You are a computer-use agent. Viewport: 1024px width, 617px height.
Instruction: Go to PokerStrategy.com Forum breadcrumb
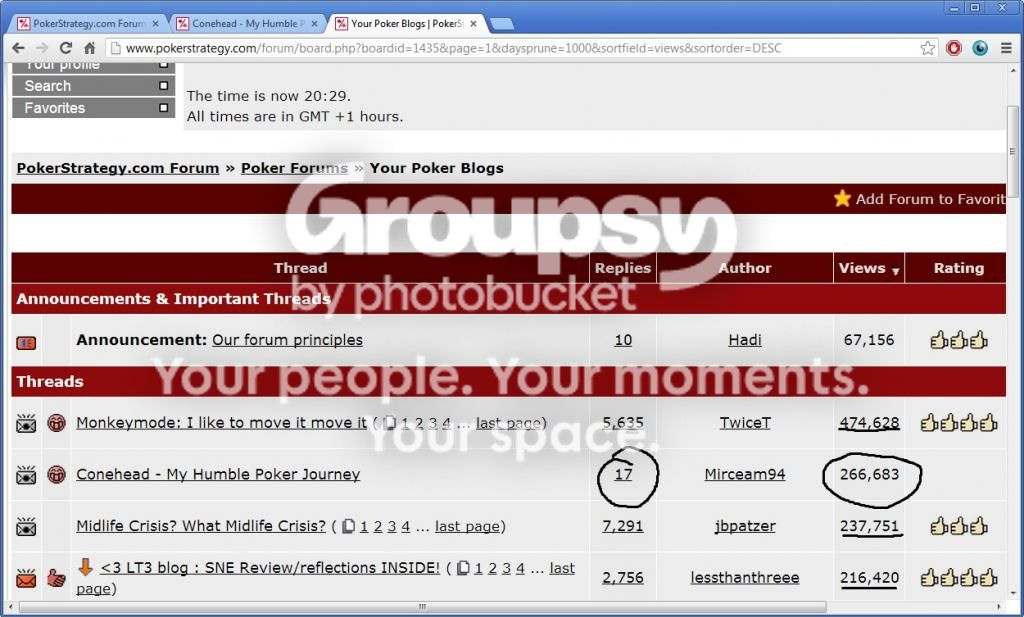click(x=118, y=168)
